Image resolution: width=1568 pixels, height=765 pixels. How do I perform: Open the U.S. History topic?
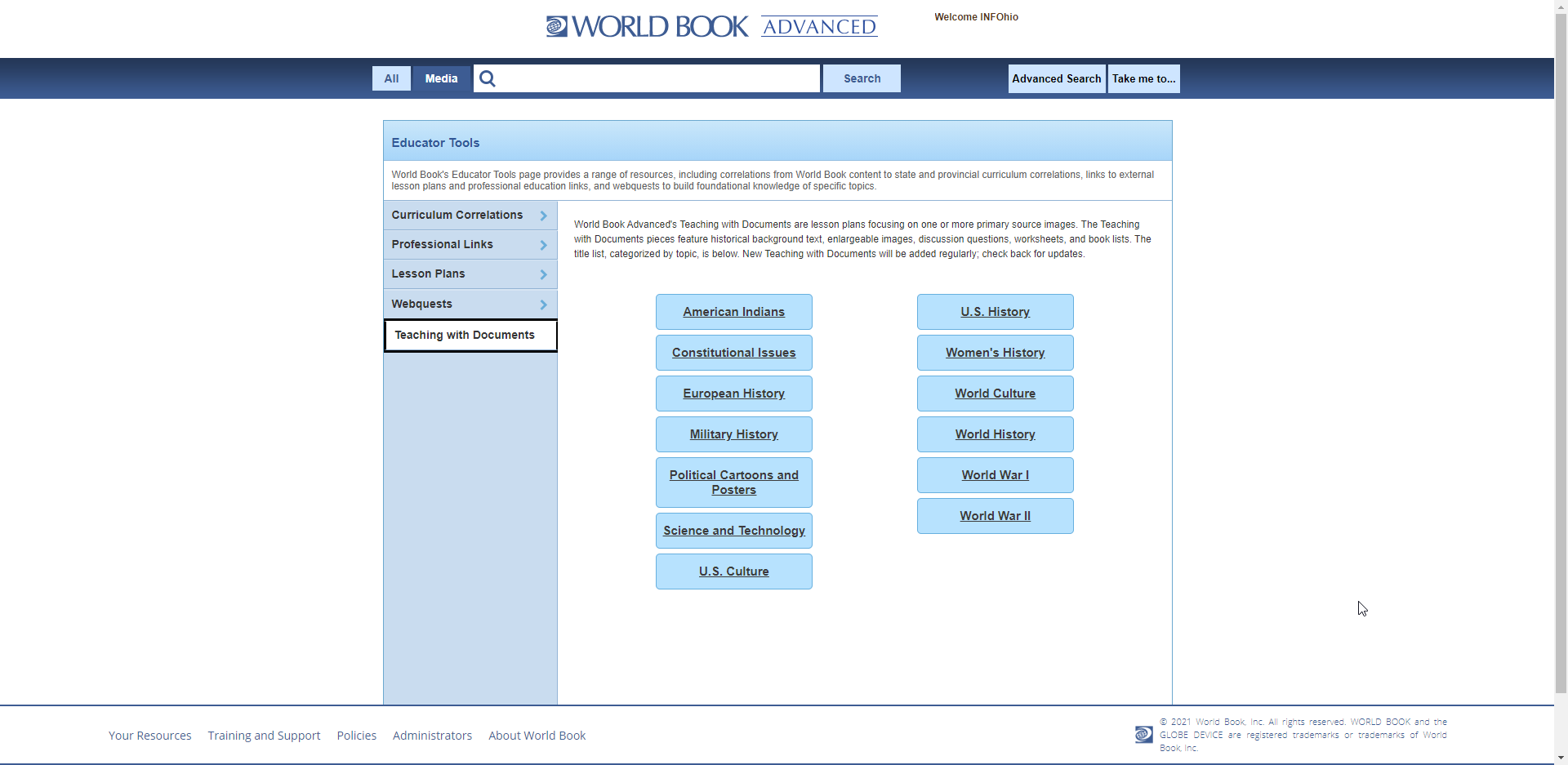(995, 312)
